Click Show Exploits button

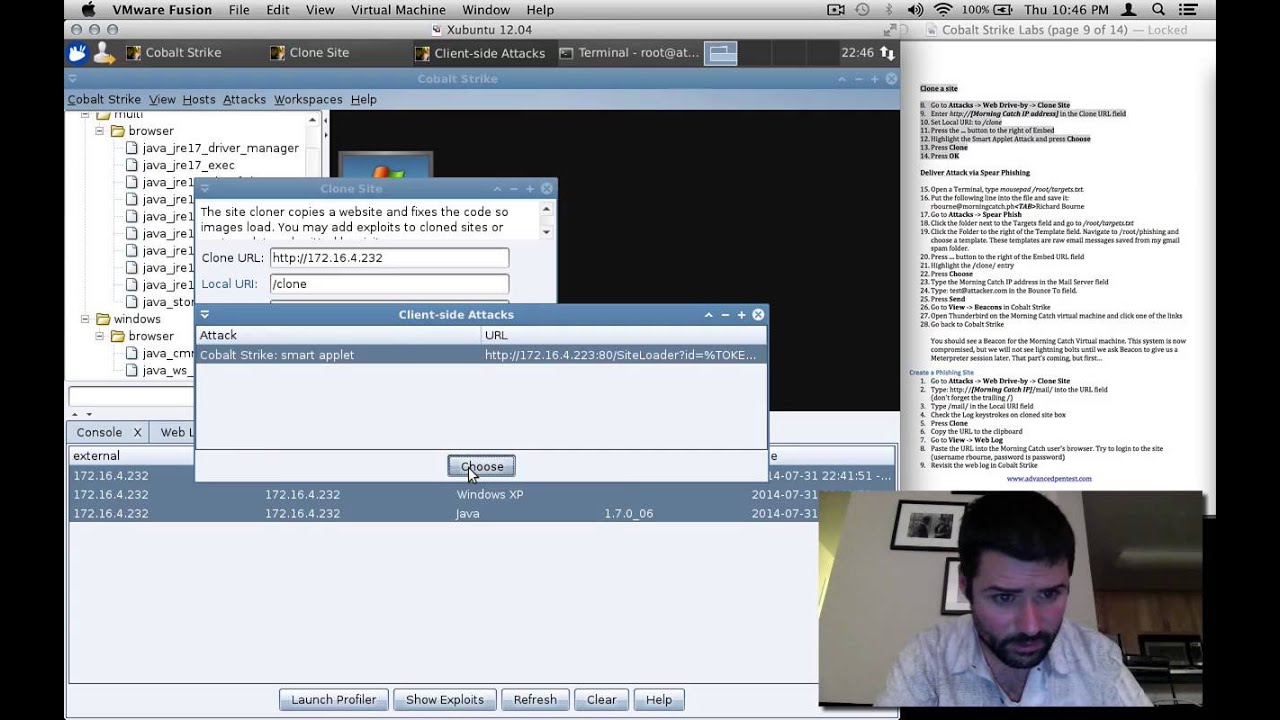click(444, 700)
